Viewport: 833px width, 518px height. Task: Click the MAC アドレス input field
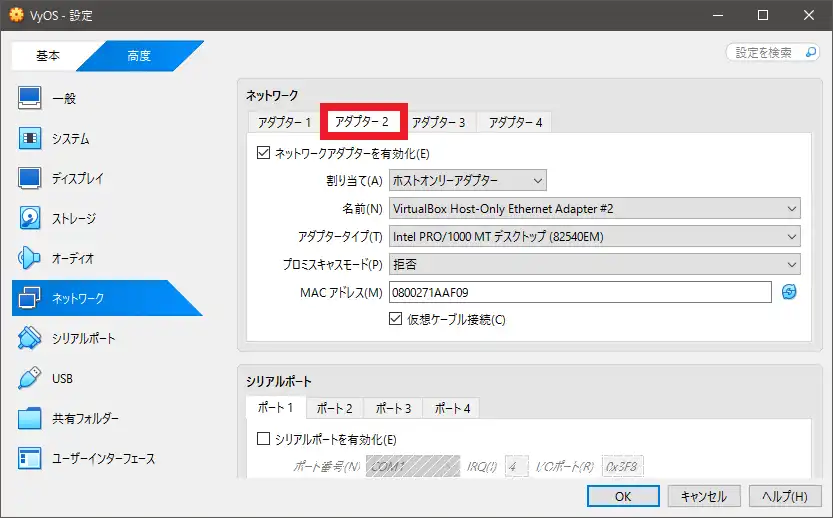(580, 292)
